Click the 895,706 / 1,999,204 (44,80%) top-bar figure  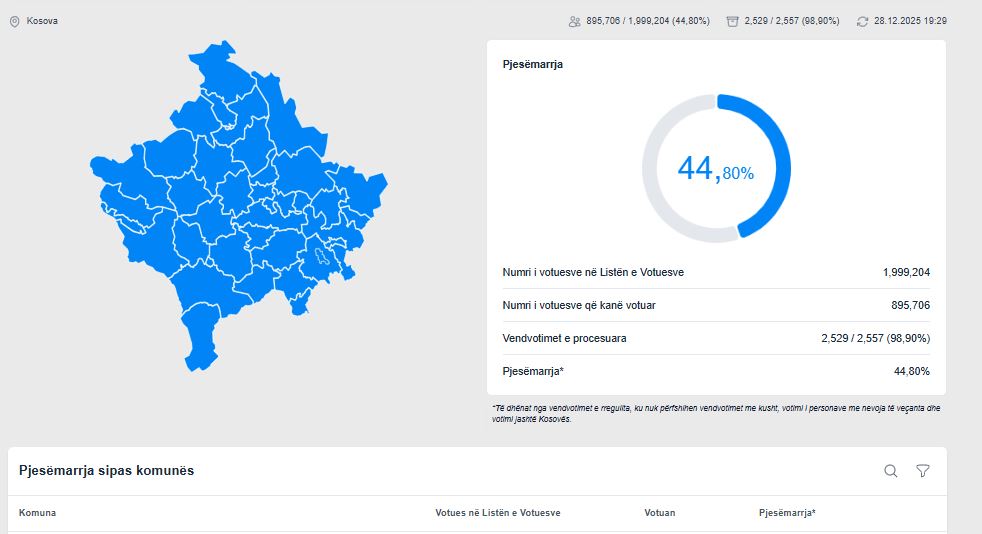647,21
